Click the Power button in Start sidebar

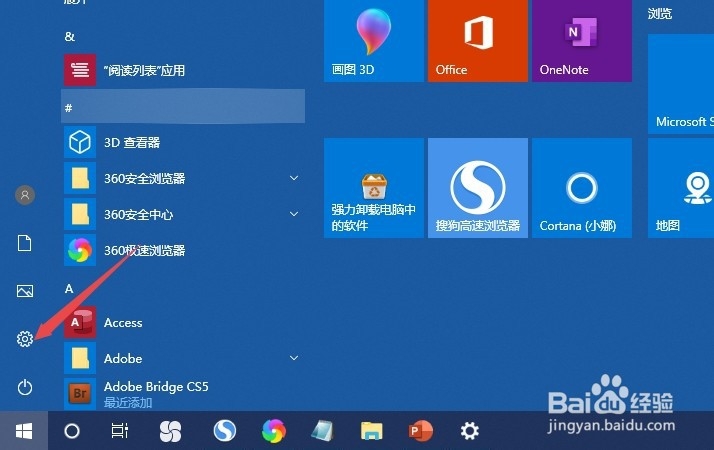(x=25, y=388)
